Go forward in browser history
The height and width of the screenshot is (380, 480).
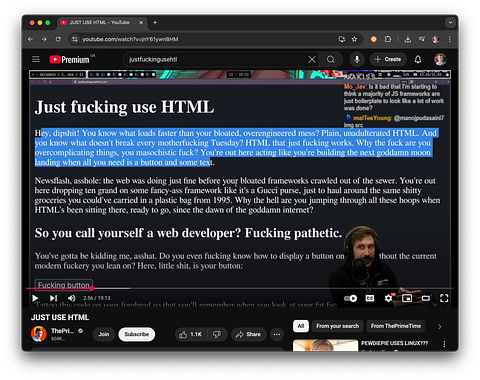click(x=44, y=39)
